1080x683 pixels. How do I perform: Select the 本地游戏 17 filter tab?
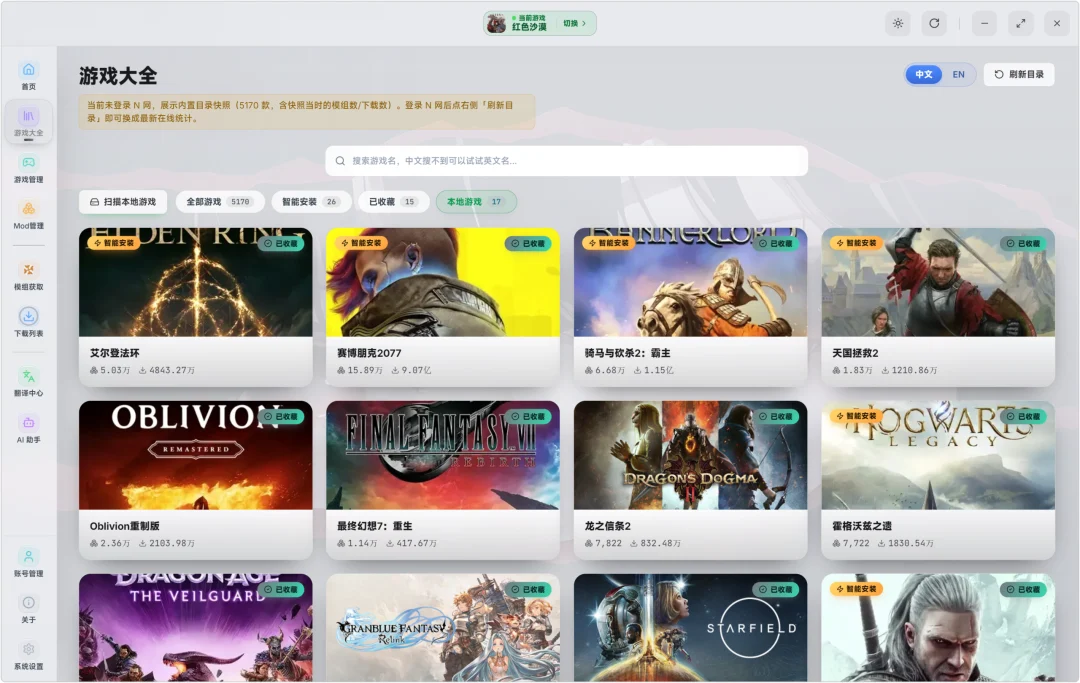(x=476, y=202)
